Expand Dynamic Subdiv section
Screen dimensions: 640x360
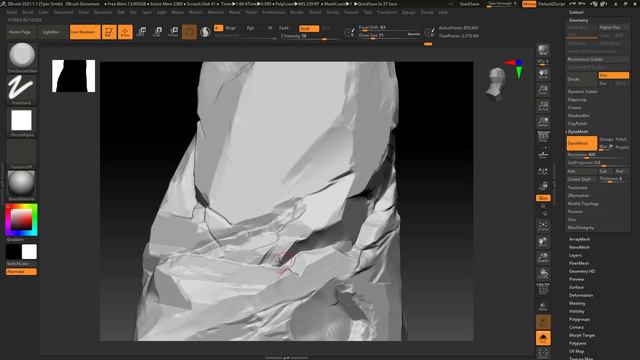582,91
